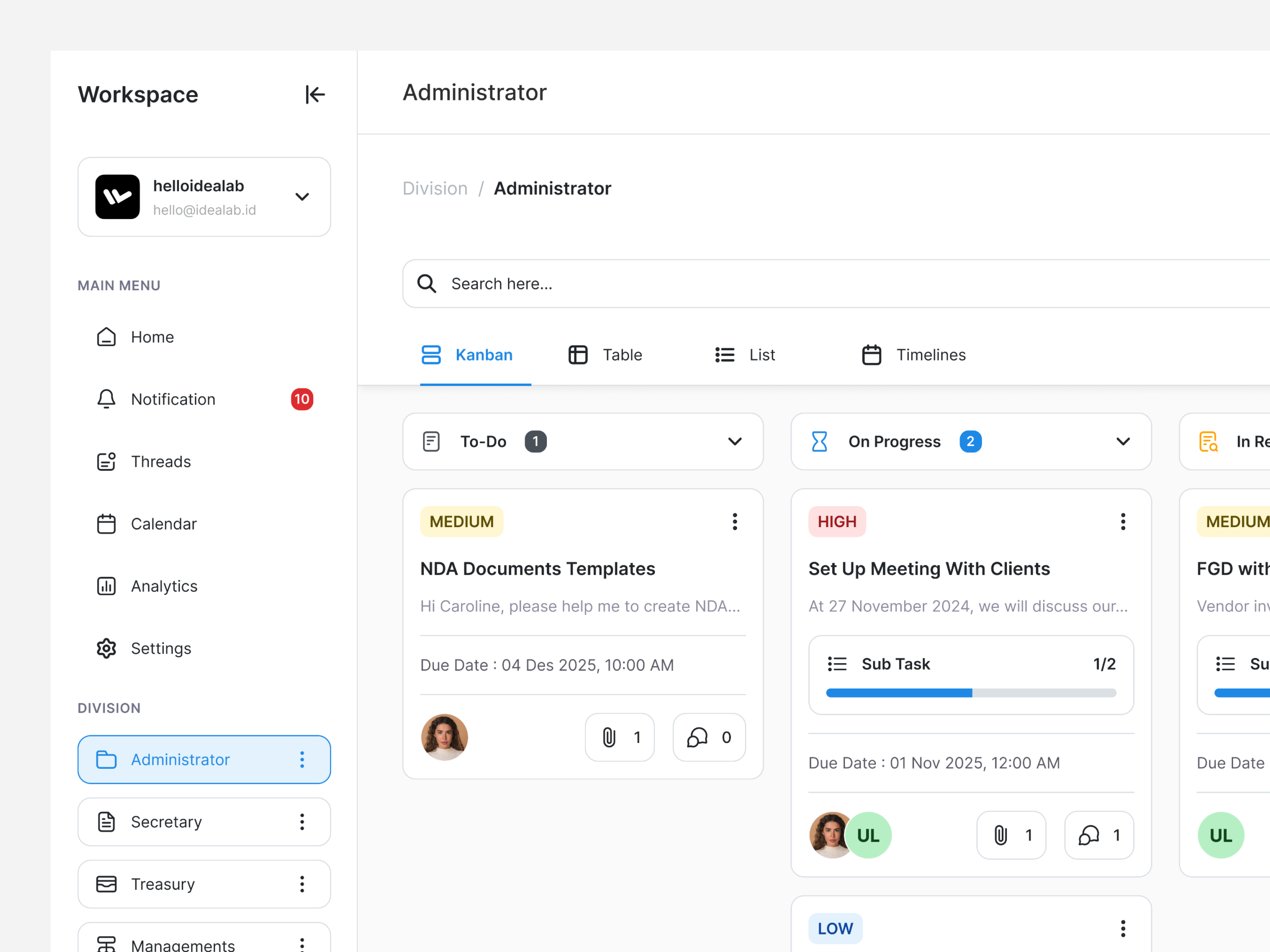Open NDA Documents Templates card title

(537, 569)
